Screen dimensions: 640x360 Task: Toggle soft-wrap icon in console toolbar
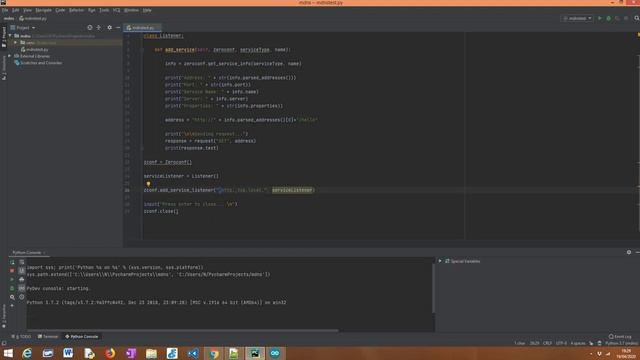(x=22, y=262)
